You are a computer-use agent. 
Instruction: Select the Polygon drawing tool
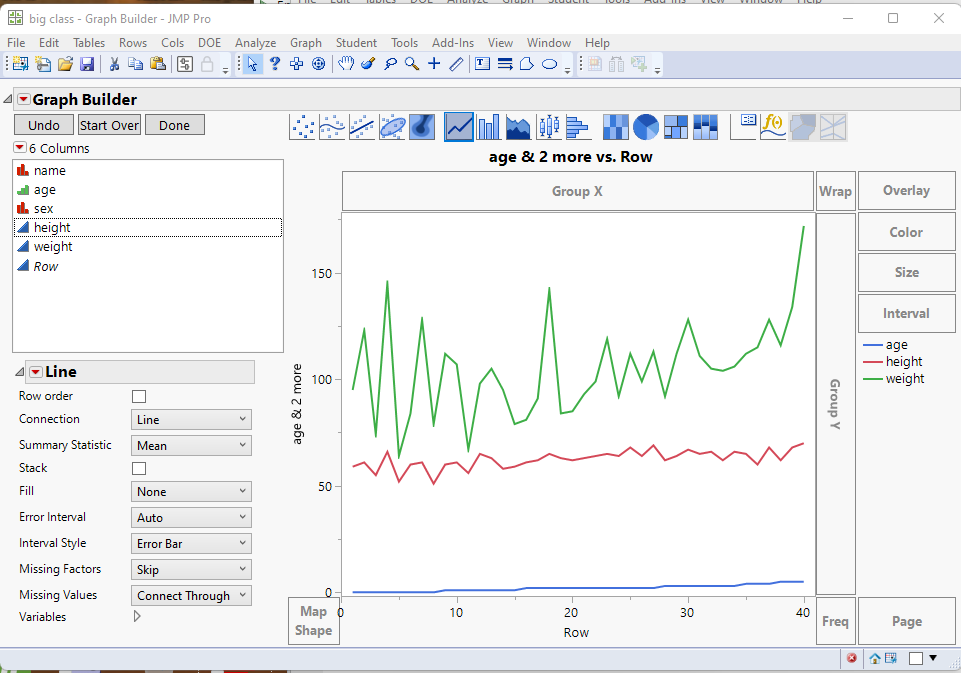click(x=526, y=64)
